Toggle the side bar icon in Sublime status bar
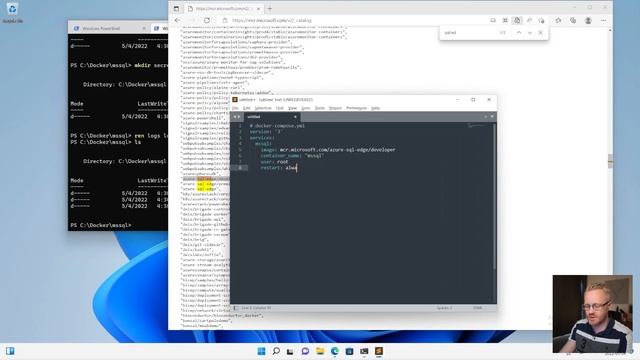 [x=236, y=308]
